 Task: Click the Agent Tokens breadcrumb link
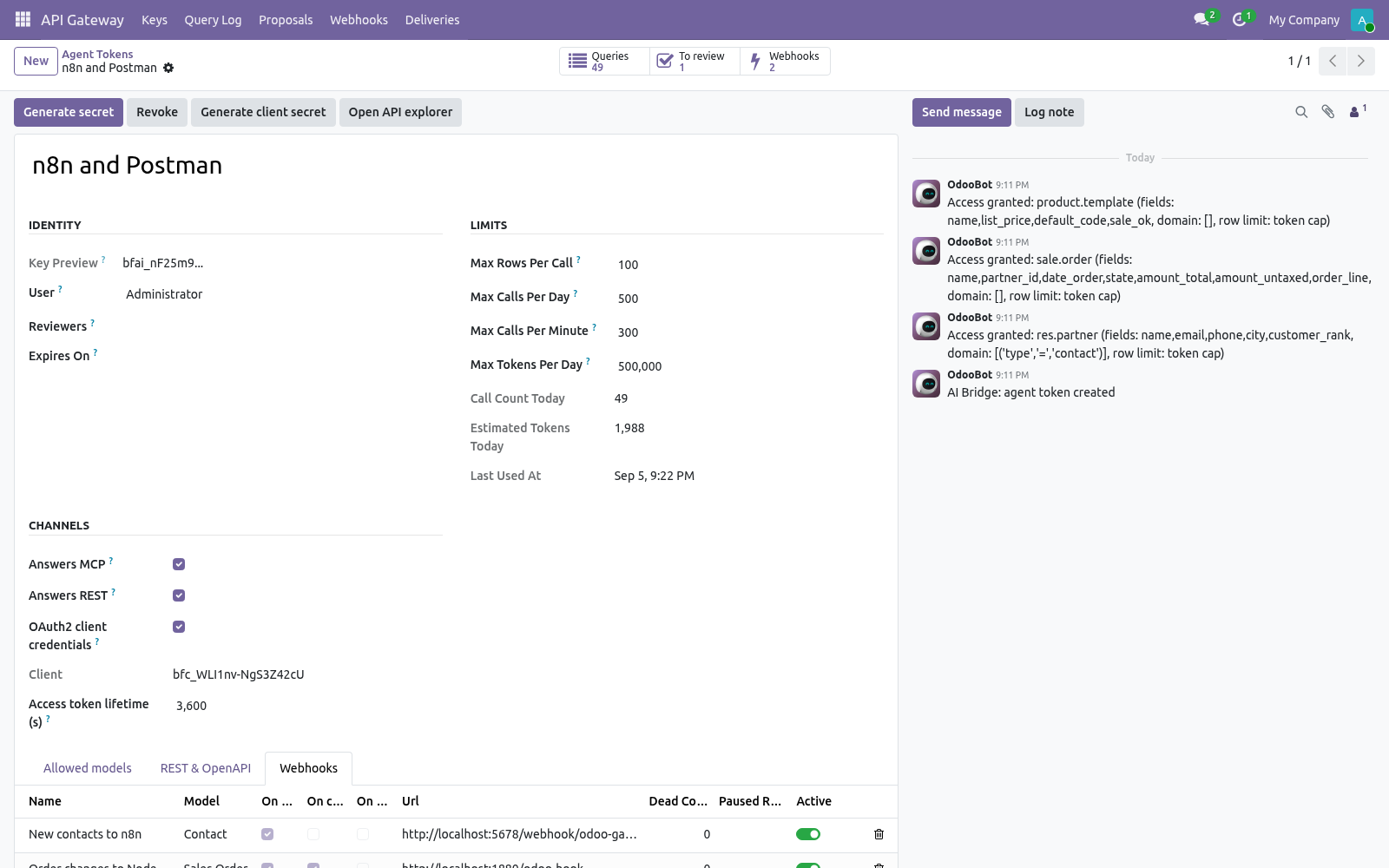97,54
